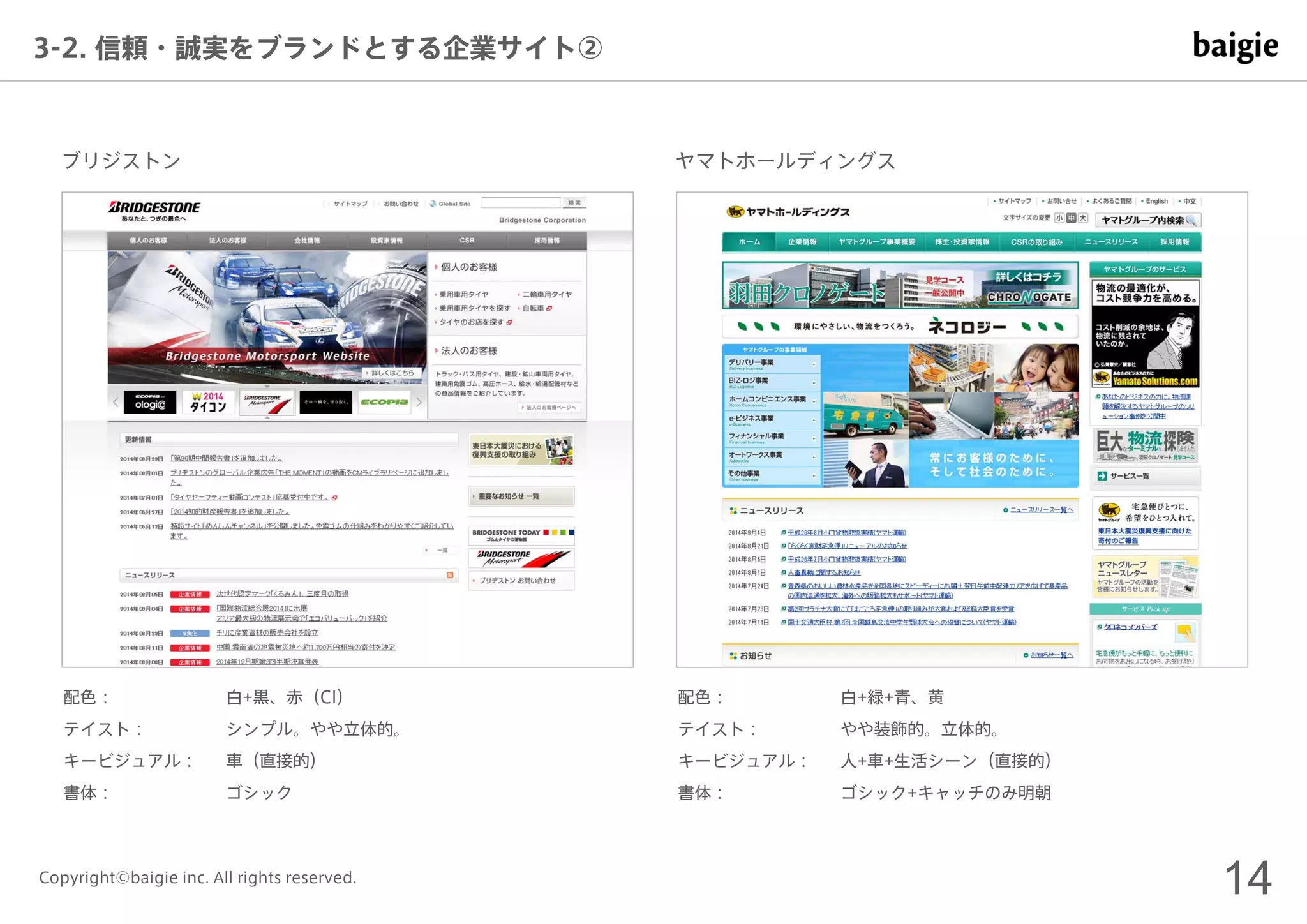Expand その他事業 menu item
Viewport: 1307px width, 924px height.
772,475
